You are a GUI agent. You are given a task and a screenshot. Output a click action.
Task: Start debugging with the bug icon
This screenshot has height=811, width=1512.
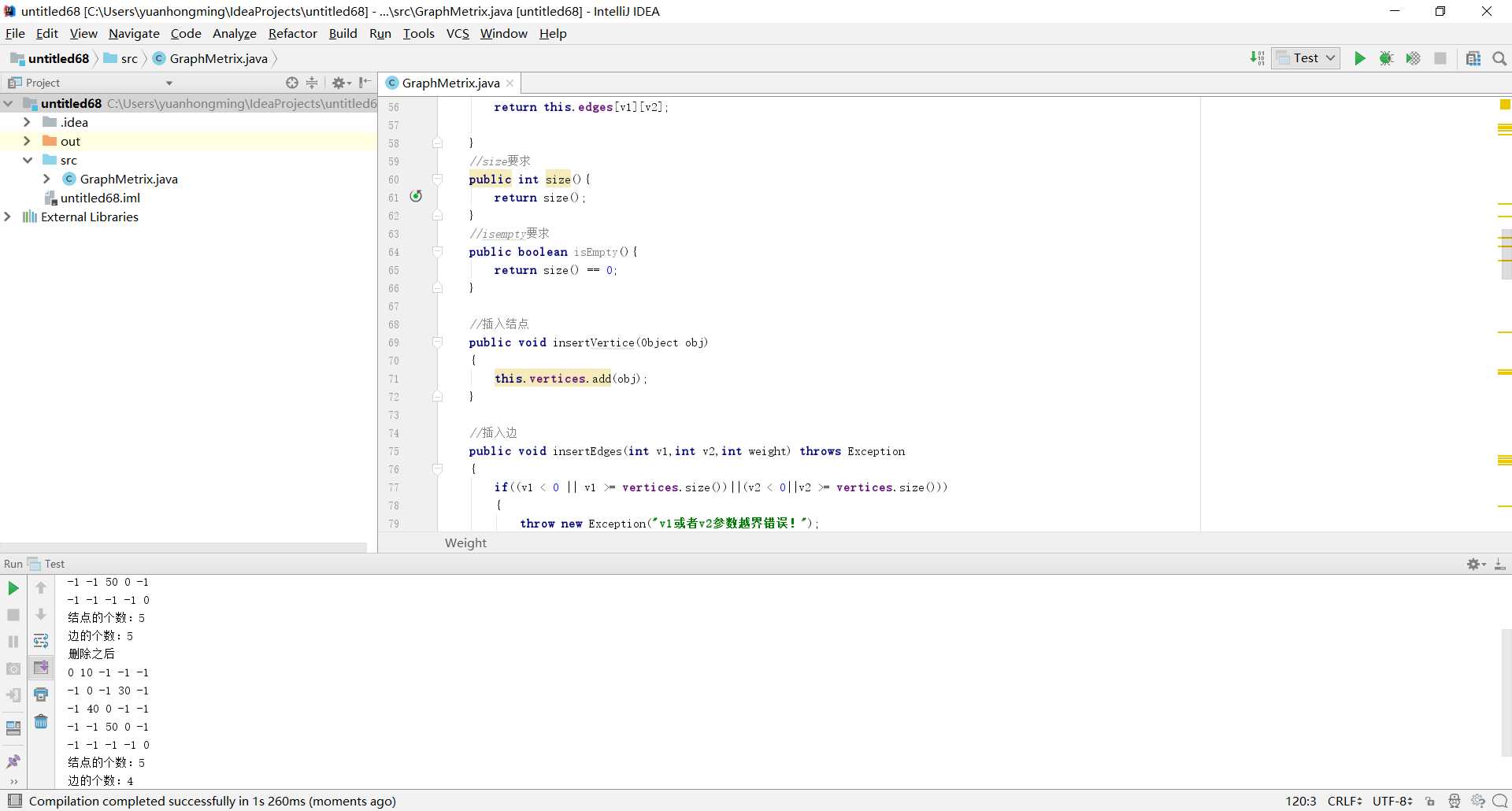(1386, 58)
